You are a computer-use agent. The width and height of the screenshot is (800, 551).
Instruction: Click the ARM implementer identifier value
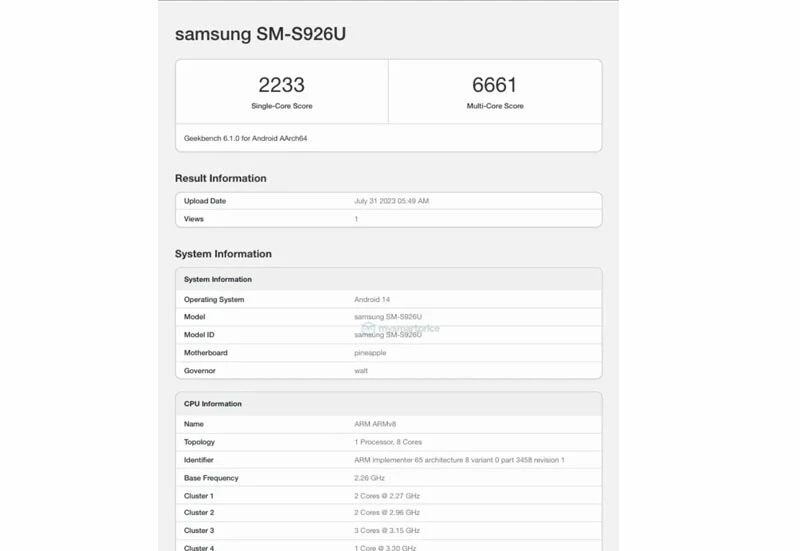tap(459, 460)
